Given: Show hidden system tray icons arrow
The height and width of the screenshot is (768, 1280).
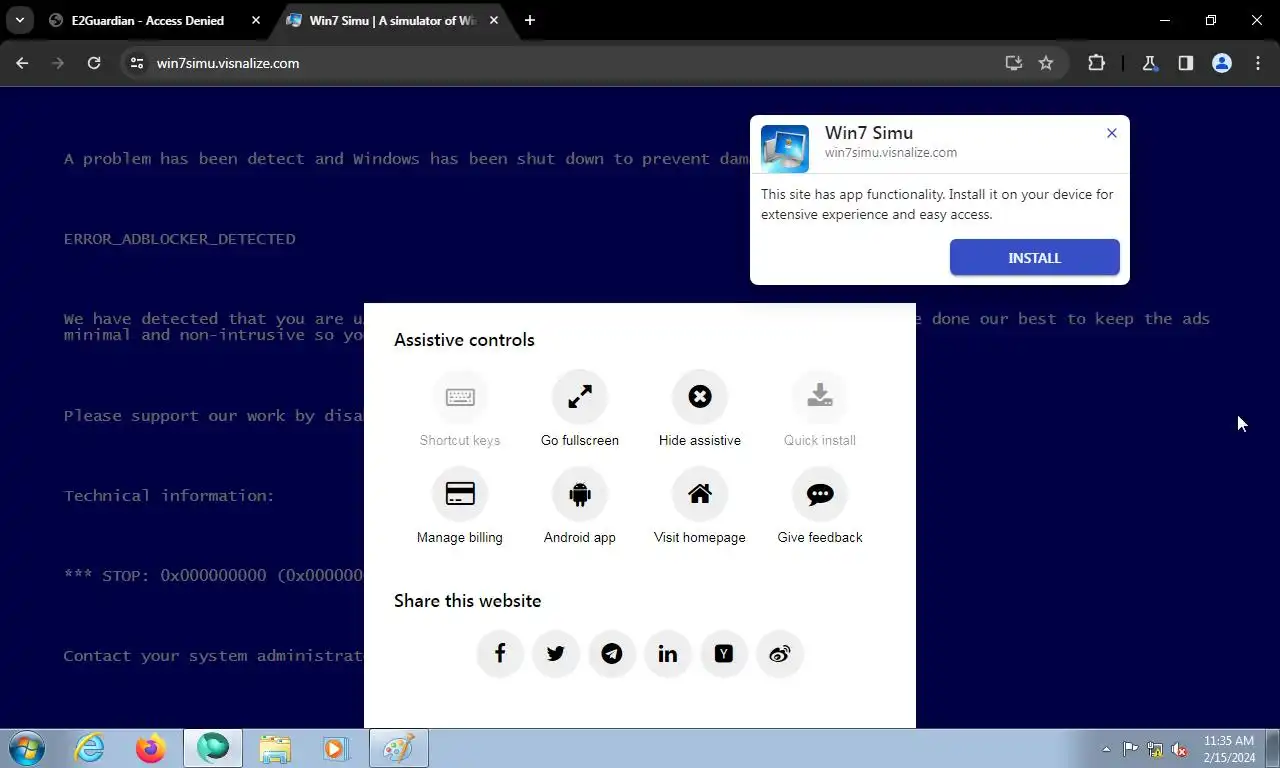Looking at the screenshot, I should (x=1106, y=749).
